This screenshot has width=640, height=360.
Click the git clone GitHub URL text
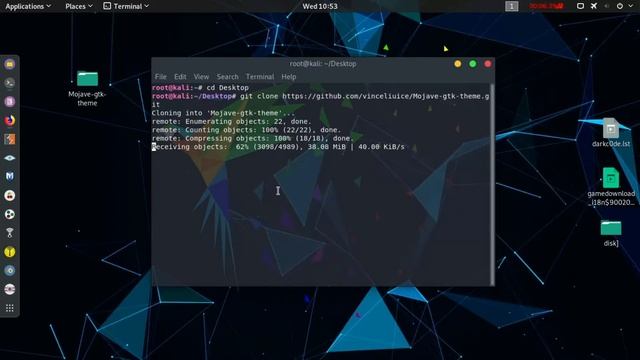[x=385, y=96]
